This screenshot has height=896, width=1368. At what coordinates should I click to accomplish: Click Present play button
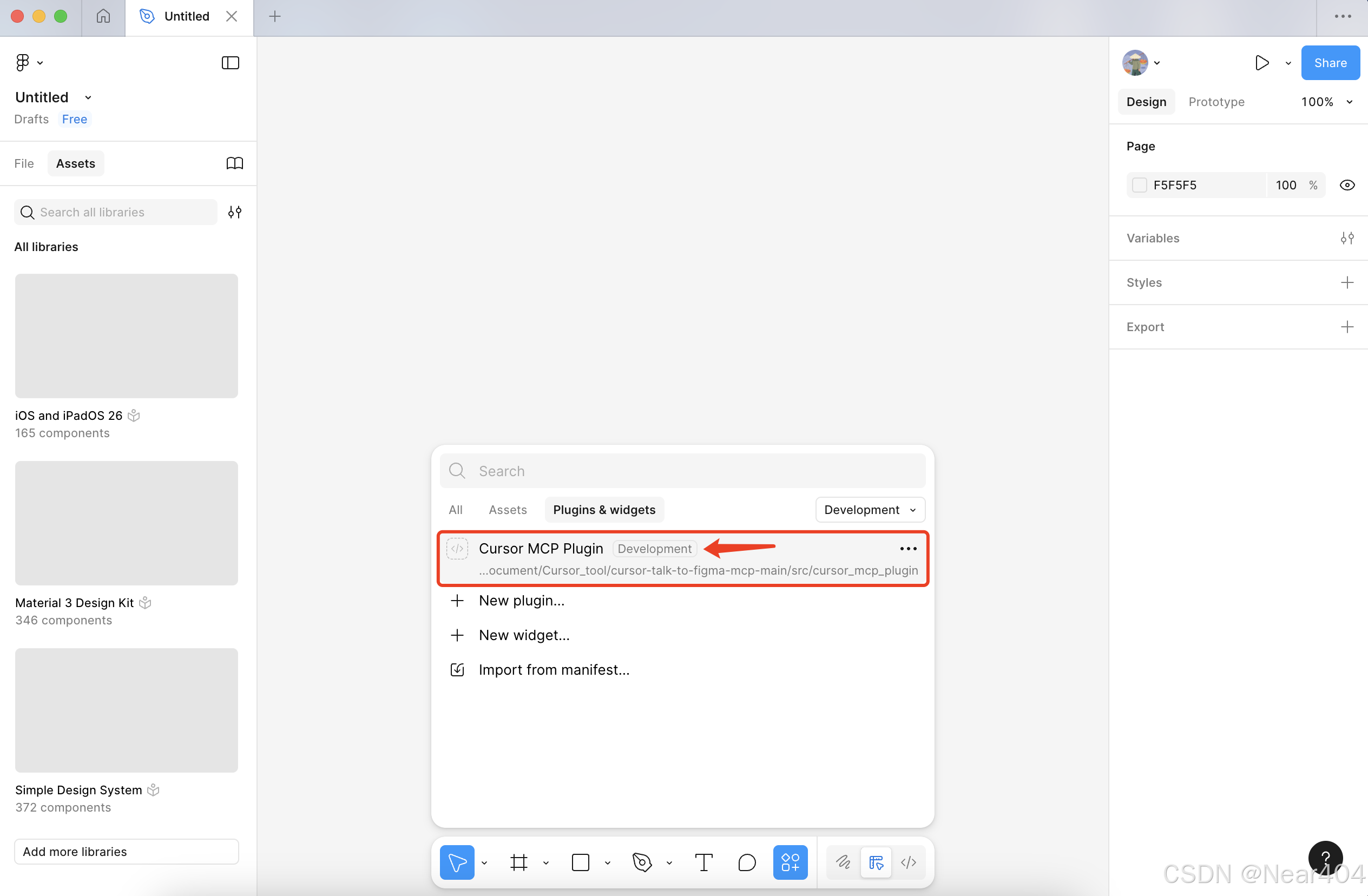coord(1261,63)
